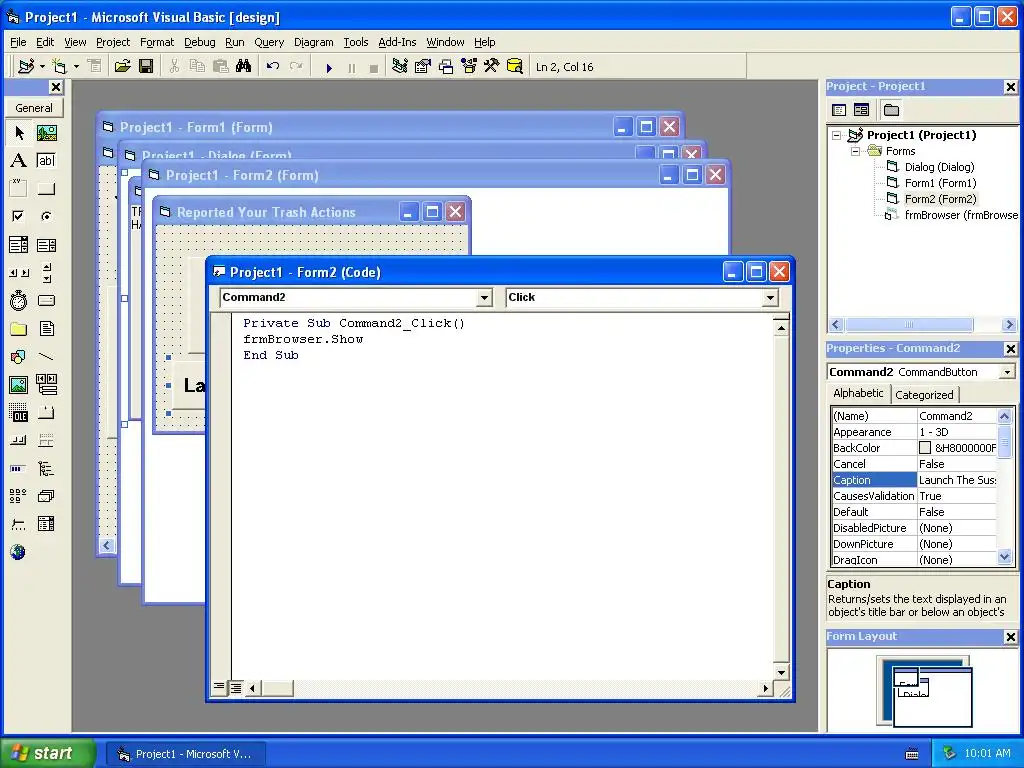The image size is (1024, 768).
Task: Select the Pointer tool in the toolbox
Action: (18, 133)
